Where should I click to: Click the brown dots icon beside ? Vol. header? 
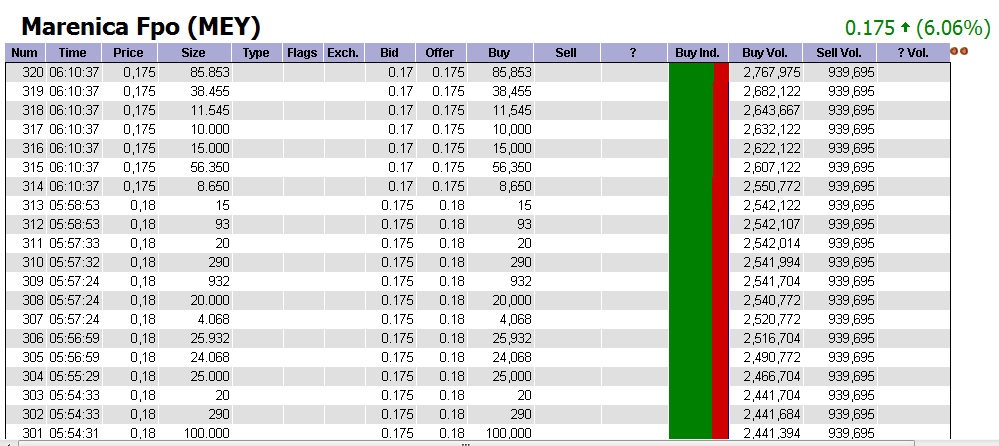pos(959,52)
